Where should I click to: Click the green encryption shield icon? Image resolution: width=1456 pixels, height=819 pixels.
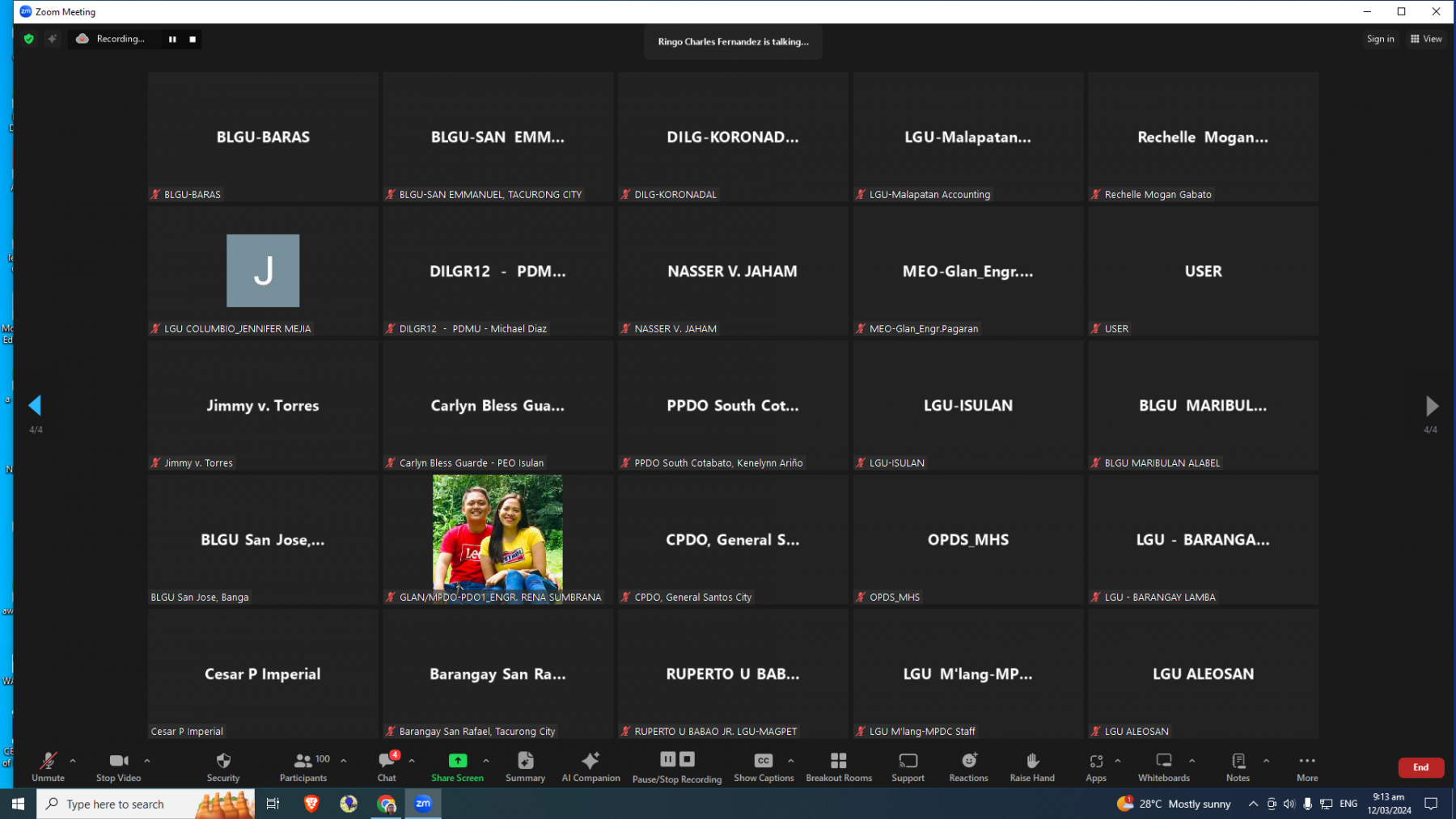click(x=29, y=39)
